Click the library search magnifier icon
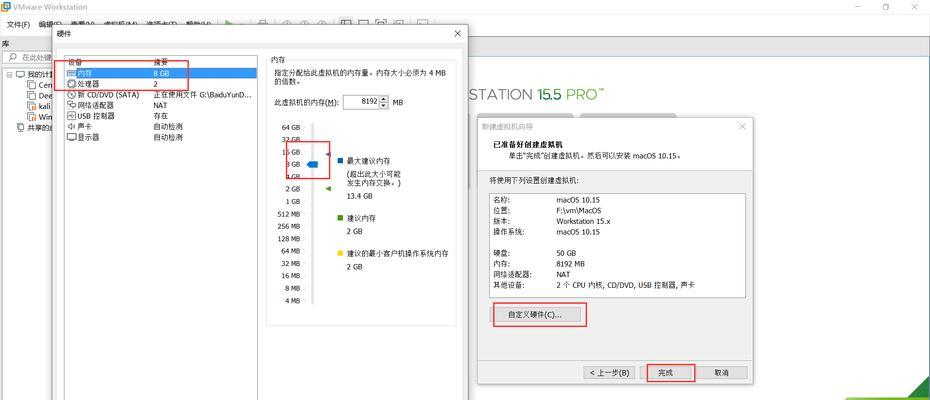Image resolution: width=930 pixels, height=400 pixels. click(x=12, y=58)
